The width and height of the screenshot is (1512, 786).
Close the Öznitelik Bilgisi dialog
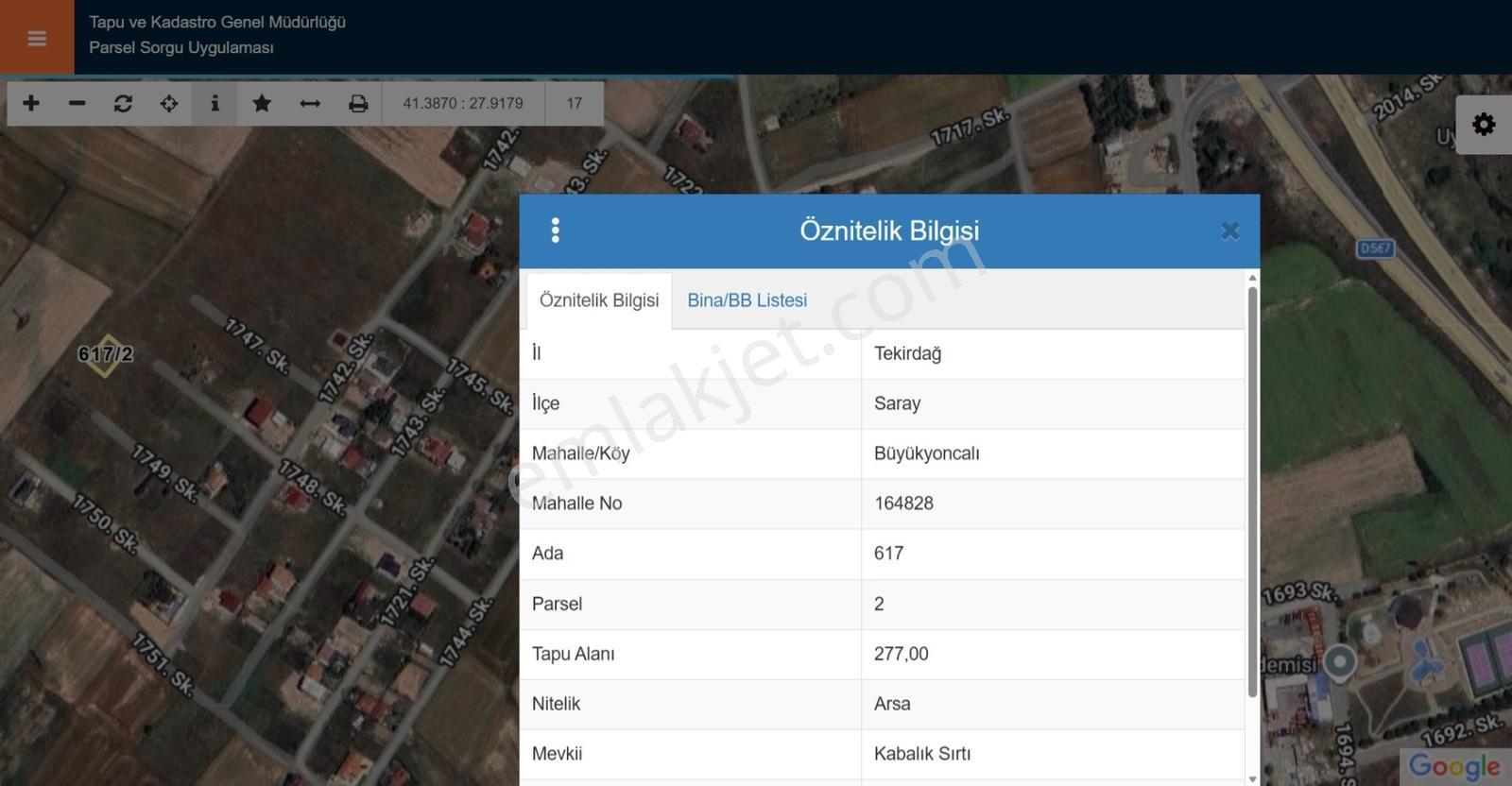coord(1229,231)
